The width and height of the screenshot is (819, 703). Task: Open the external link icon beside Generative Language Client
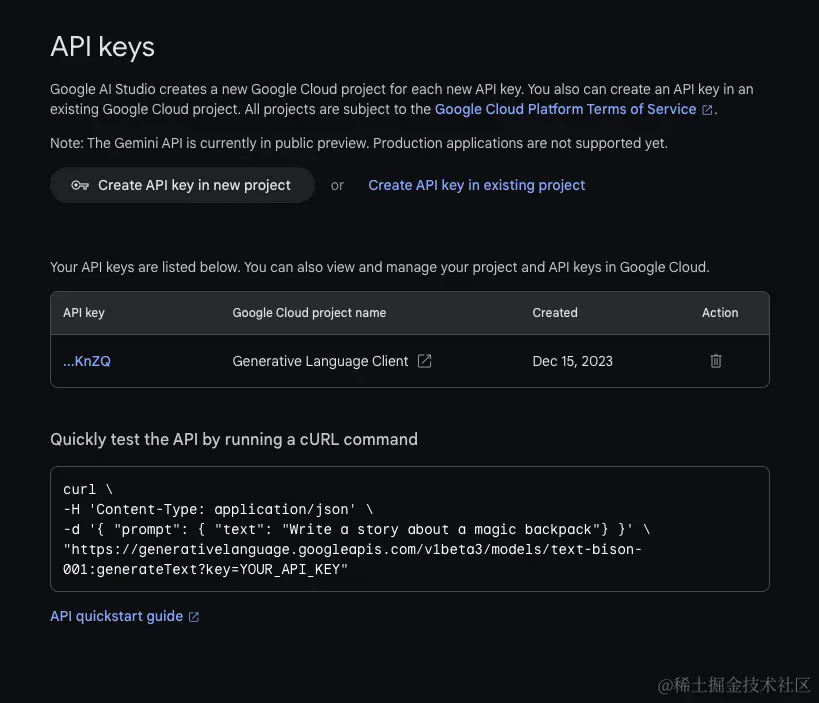[424, 361]
